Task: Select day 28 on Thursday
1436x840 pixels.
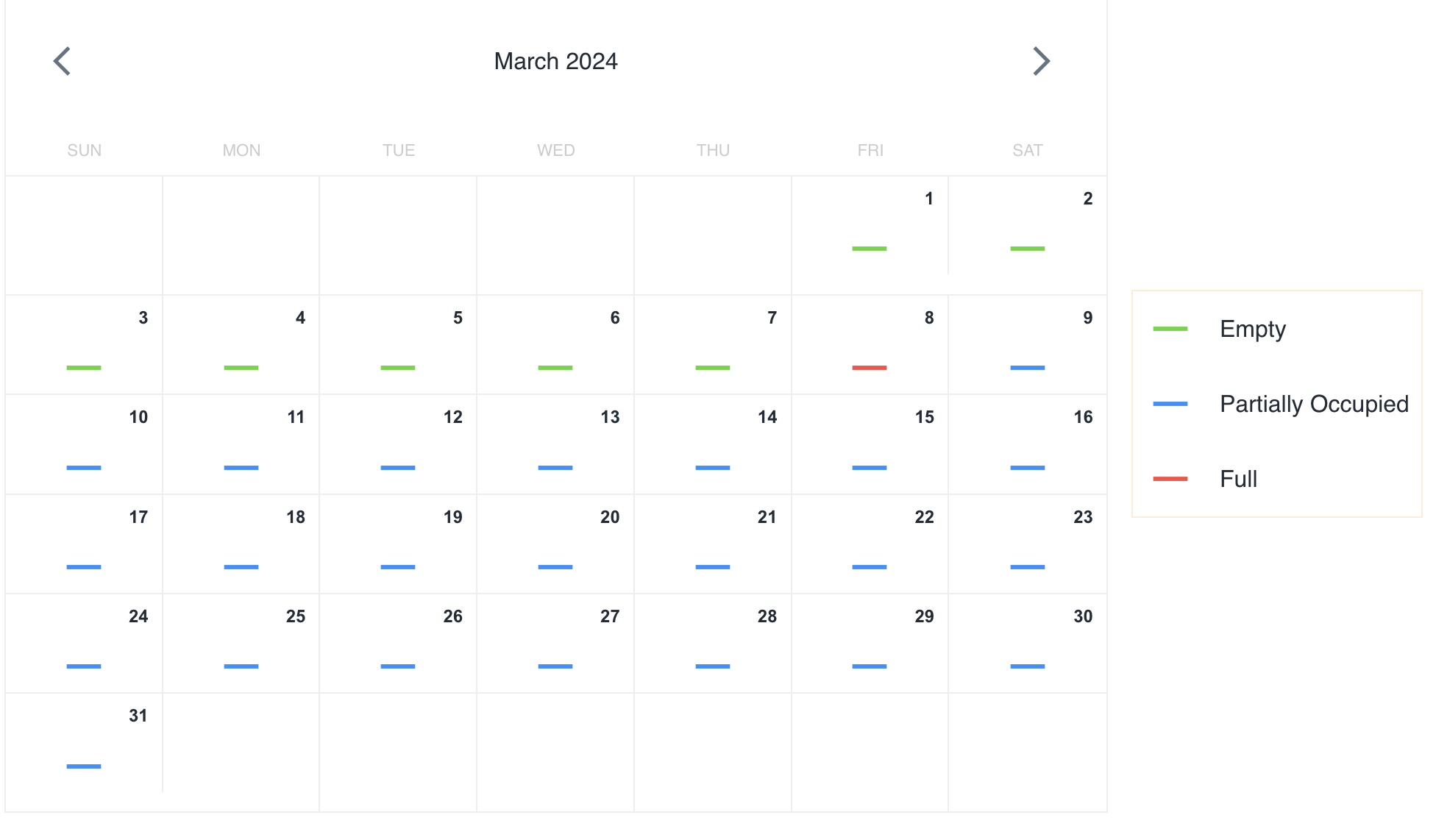Action: [713, 643]
